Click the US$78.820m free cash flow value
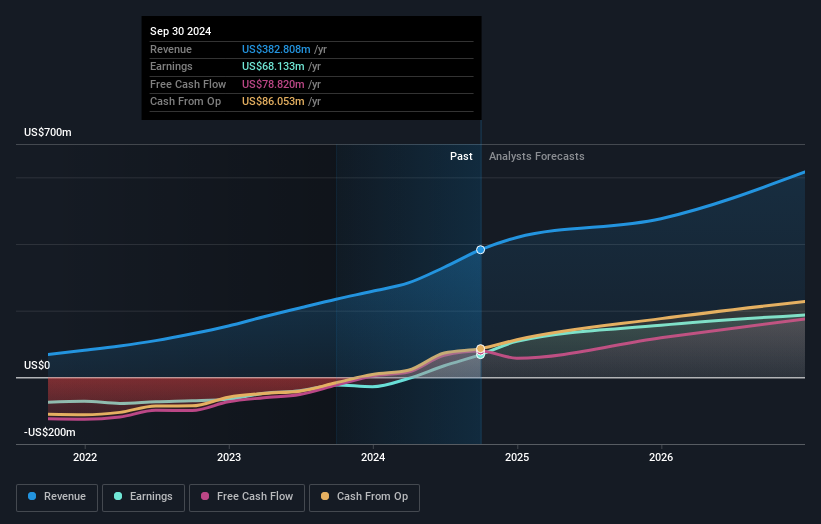Image resolution: width=821 pixels, height=524 pixels. [273, 84]
